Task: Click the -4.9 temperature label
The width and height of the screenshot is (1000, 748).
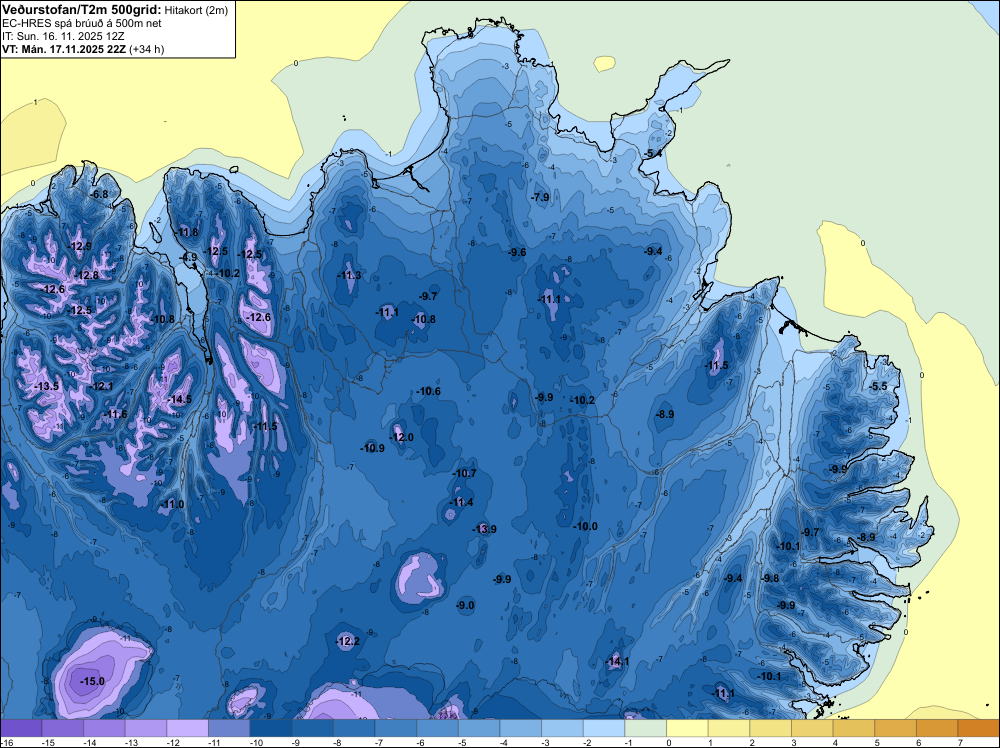Action: coord(188,257)
